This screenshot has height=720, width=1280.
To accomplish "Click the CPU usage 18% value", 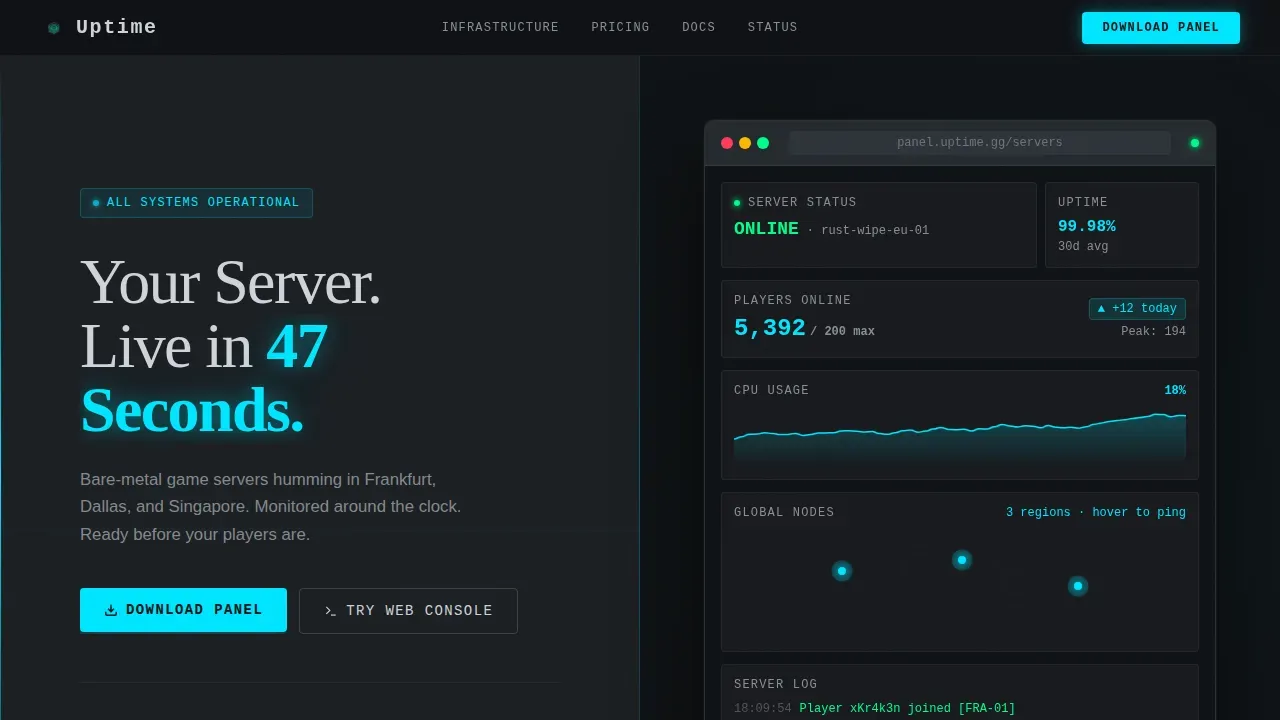I will [x=1175, y=391].
